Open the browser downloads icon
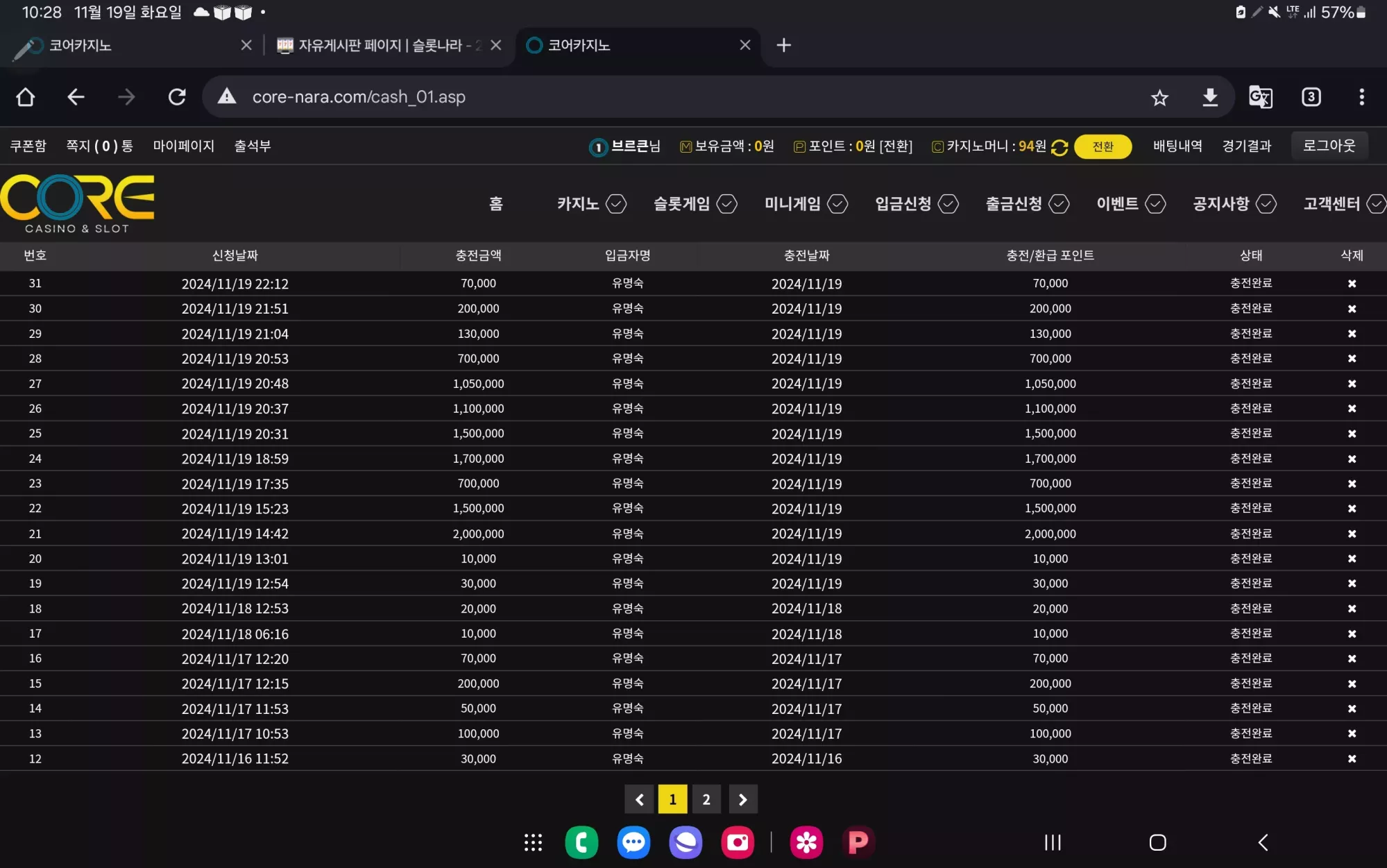Screen dimensions: 1387x868 [x=1210, y=98]
